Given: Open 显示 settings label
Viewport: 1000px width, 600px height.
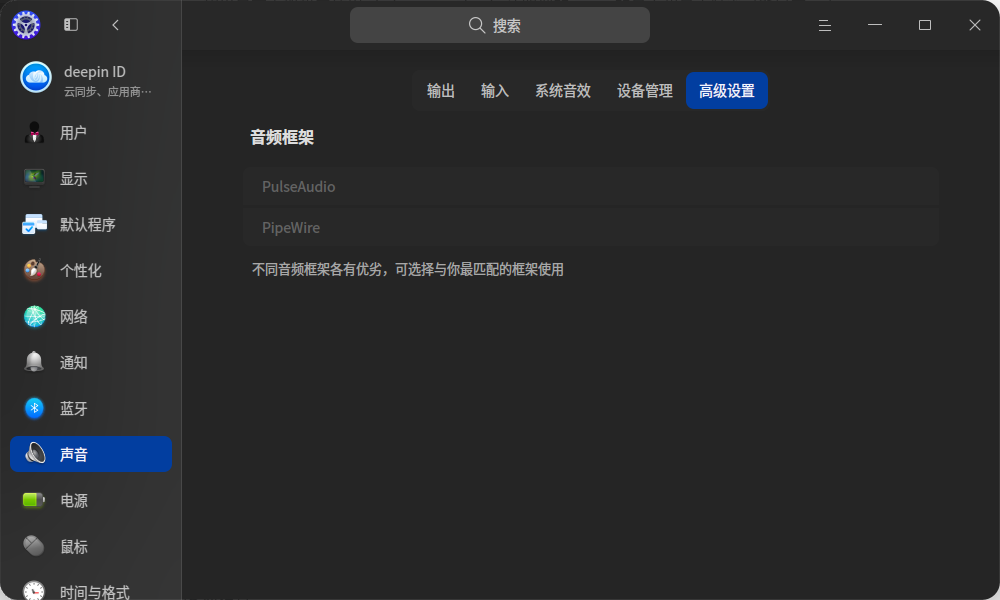Looking at the screenshot, I should [73, 179].
